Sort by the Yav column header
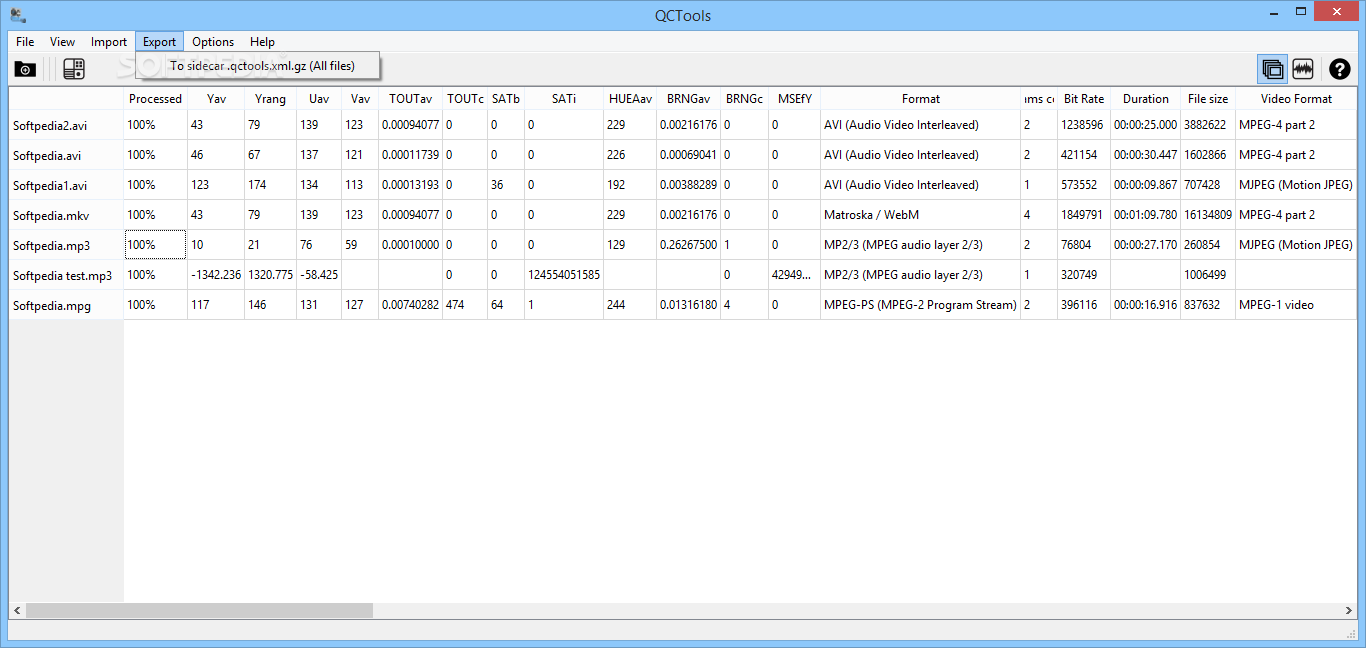Image resolution: width=1366 pixels, height=648 pixels. tap(216, 99)
